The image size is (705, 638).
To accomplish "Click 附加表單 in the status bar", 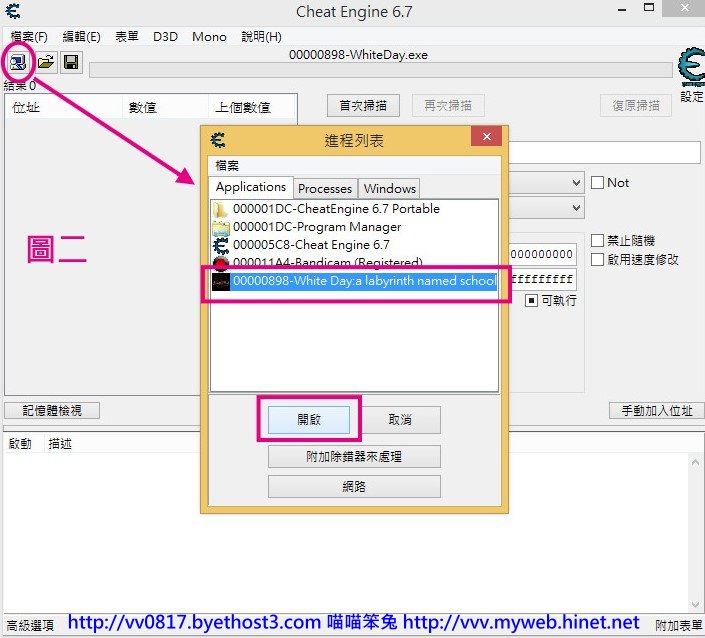I will pyautogui.click(x=679, y=625).
